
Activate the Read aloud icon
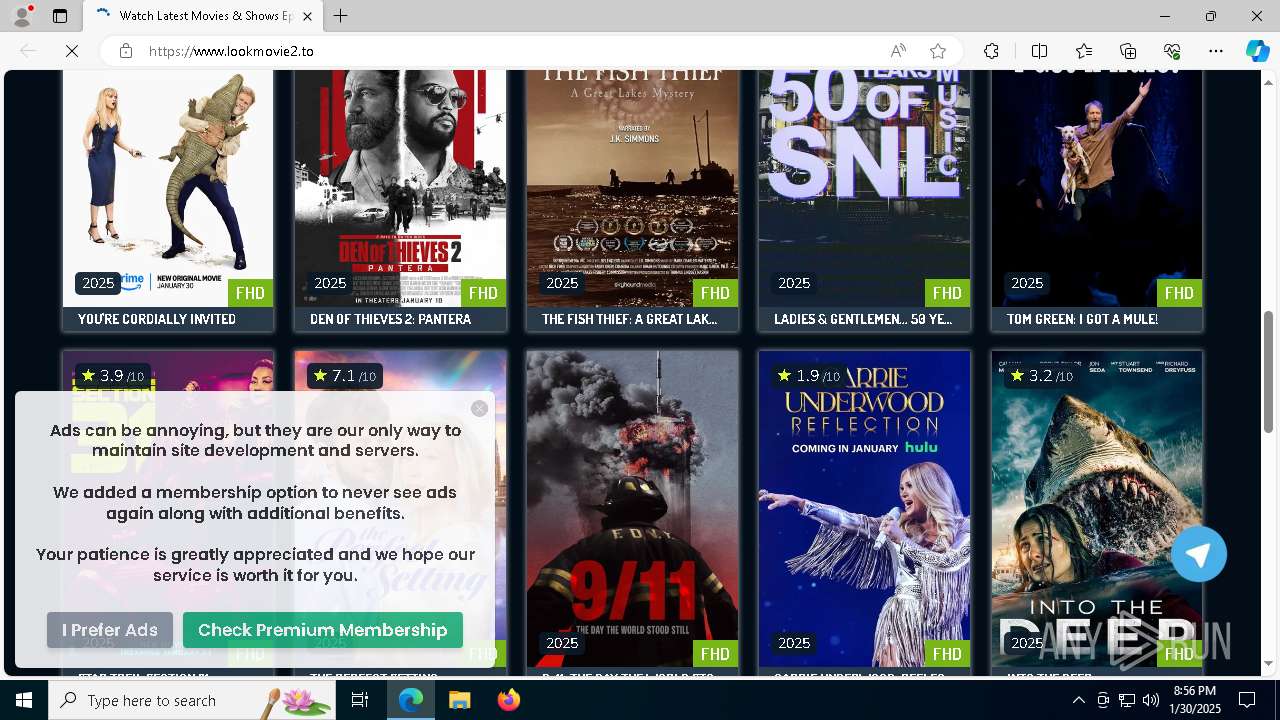[898, 51]
